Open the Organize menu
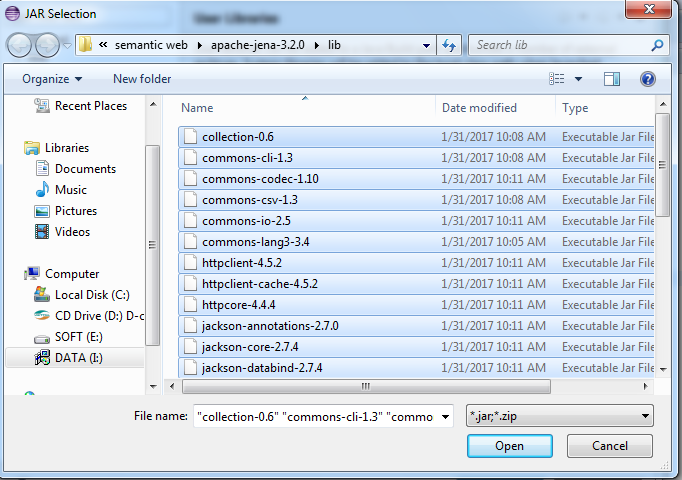Viewport: 682px width, 480px height. pos(52,79)
